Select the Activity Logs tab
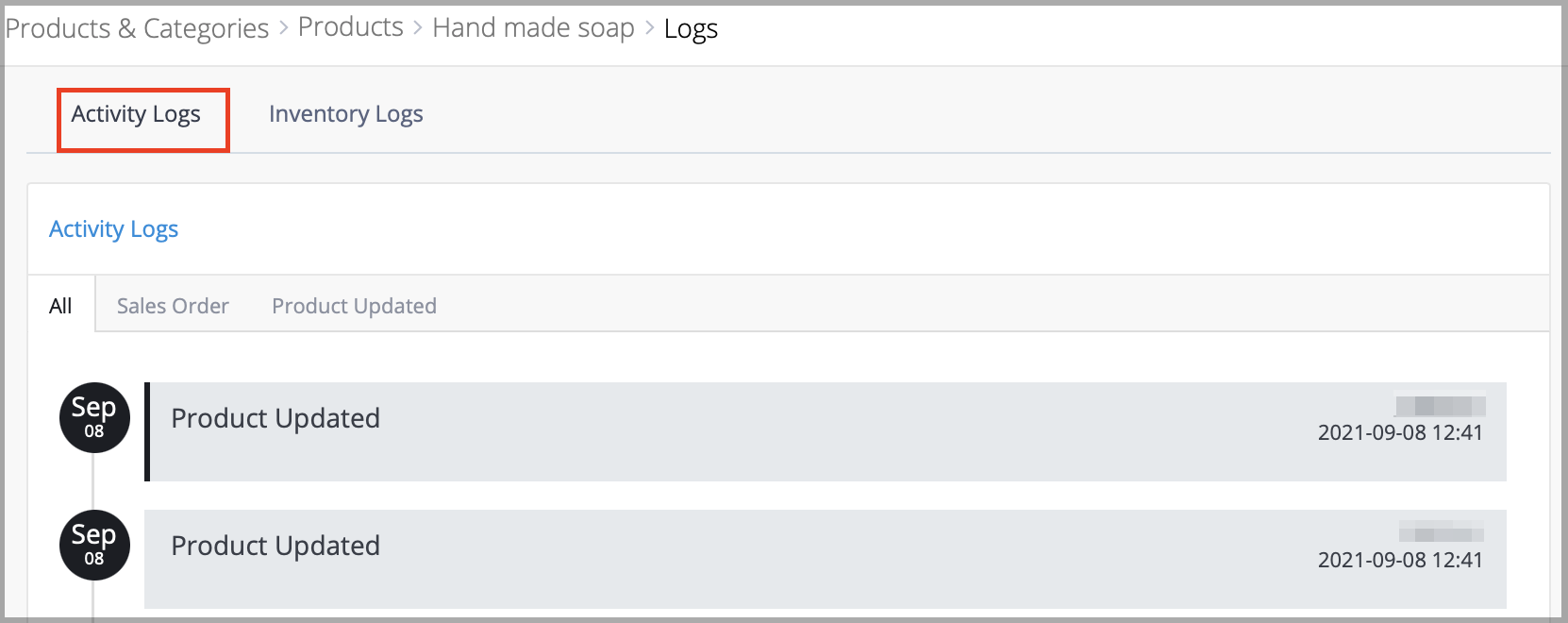Screen dimensions: 1568x623 (x=136, y=114)
